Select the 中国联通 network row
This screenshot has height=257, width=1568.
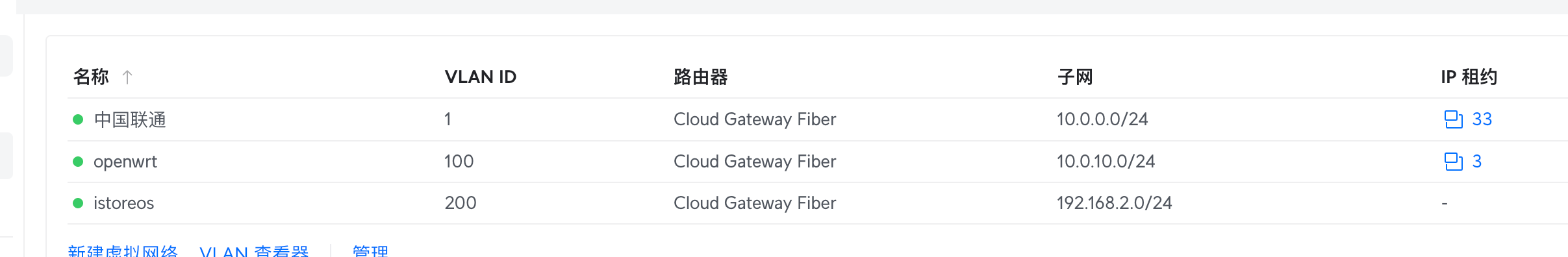coord(817,119)
